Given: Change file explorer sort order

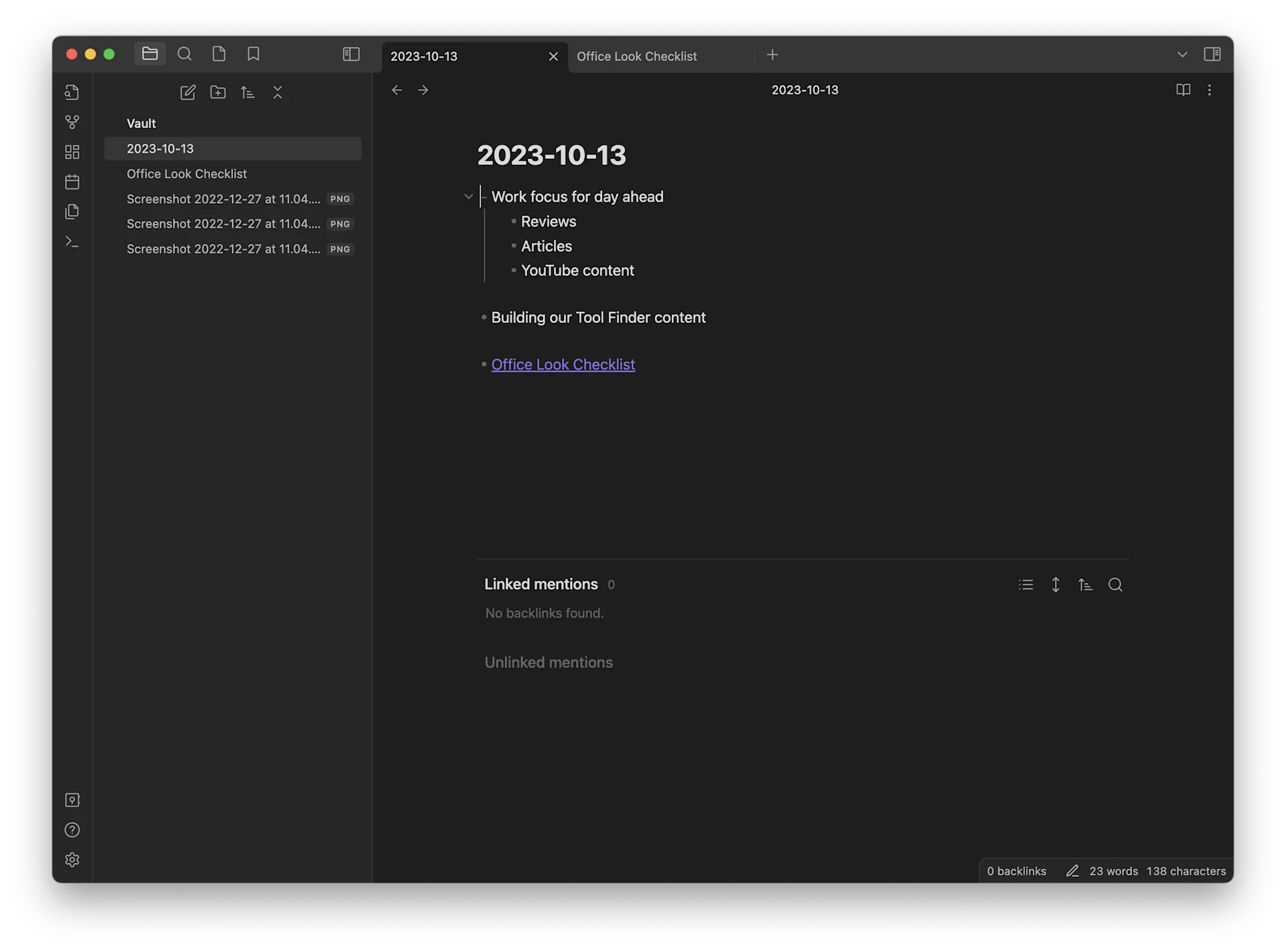Looking at the screenshot, I should pyautogui.click(x=248, y=92).
